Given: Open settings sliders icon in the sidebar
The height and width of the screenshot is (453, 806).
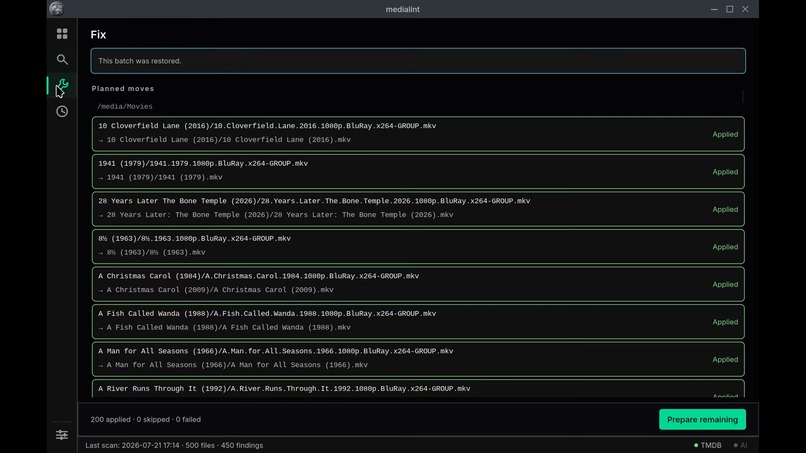Looking at the screenshot, I should (x=62, y=435).
